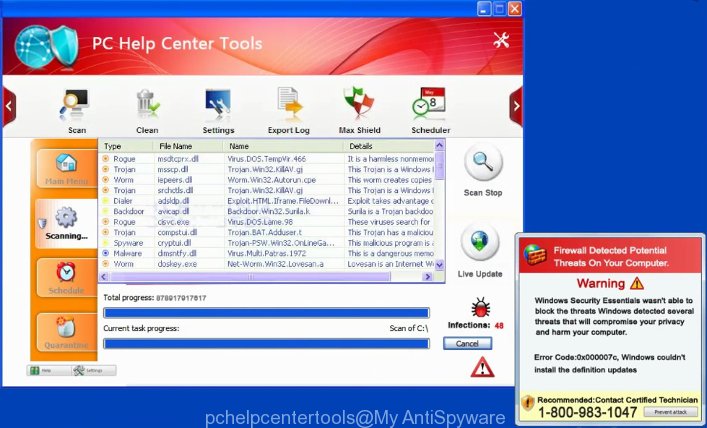Select the Scanning... side tab

tap(66, 224)
